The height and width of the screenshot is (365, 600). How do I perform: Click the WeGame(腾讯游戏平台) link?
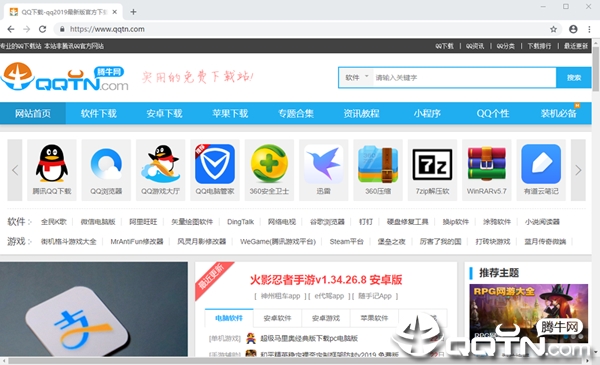tap(278, 241)
